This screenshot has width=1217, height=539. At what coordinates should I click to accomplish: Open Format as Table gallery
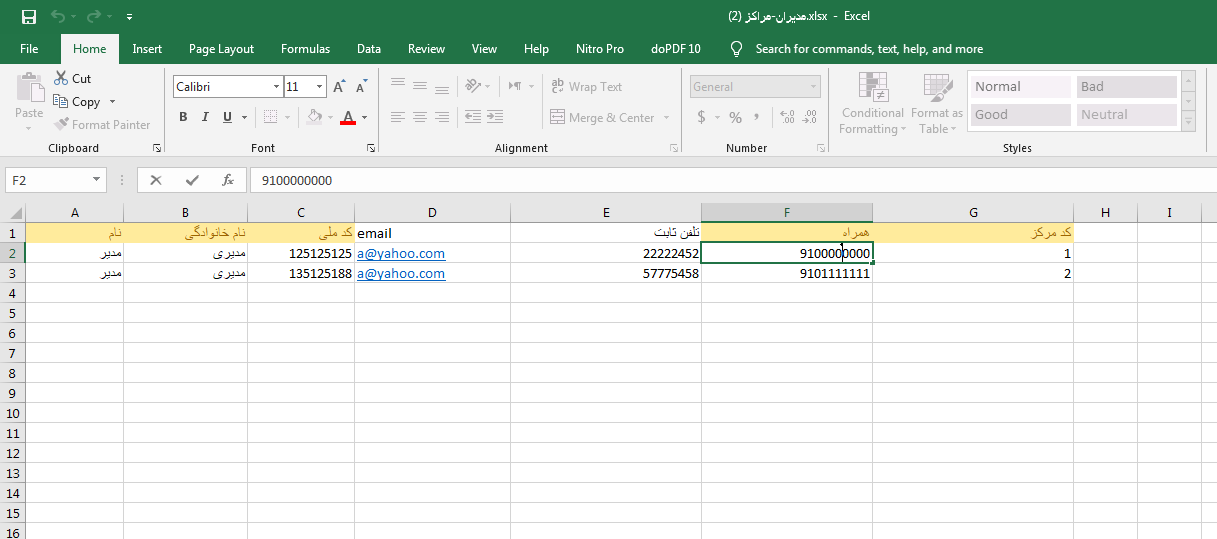point(937,104)
